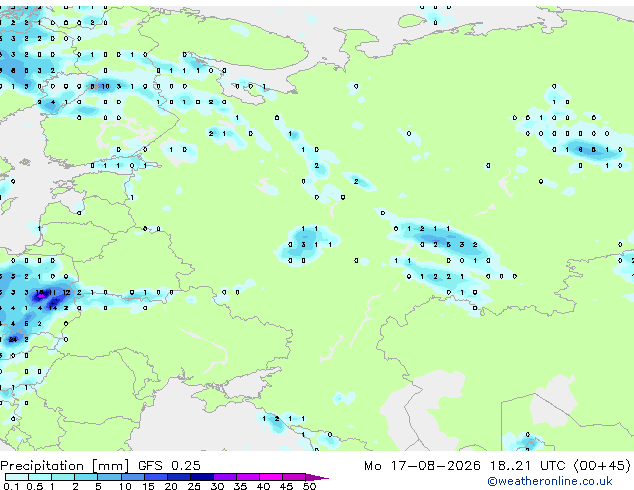The height and width of the screenshot is (490, 634).
Task: Click the '50' legend scale label
Action: [x=309, y=486]
